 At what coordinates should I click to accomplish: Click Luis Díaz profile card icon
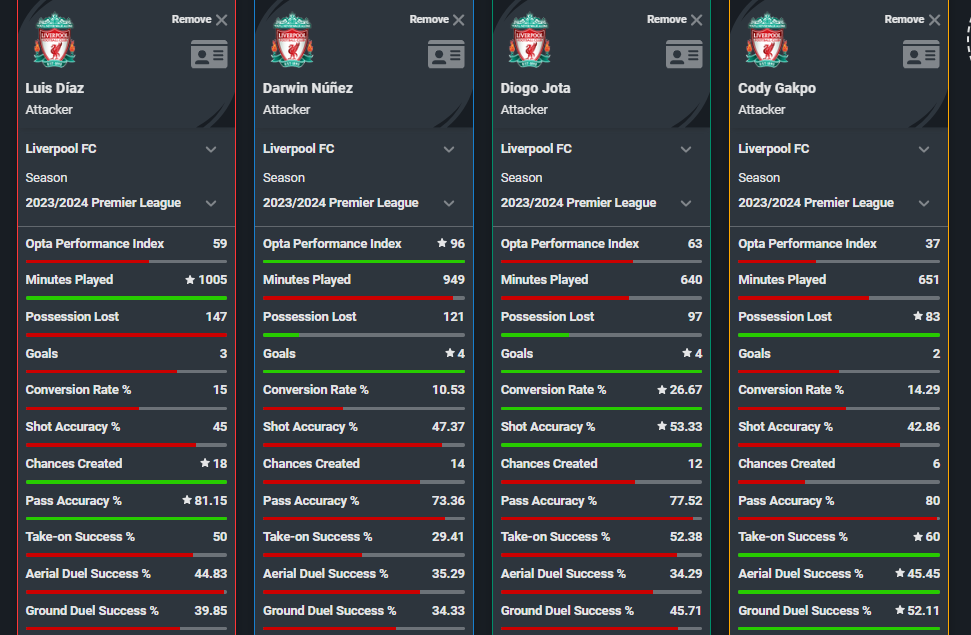coord(209,54)
